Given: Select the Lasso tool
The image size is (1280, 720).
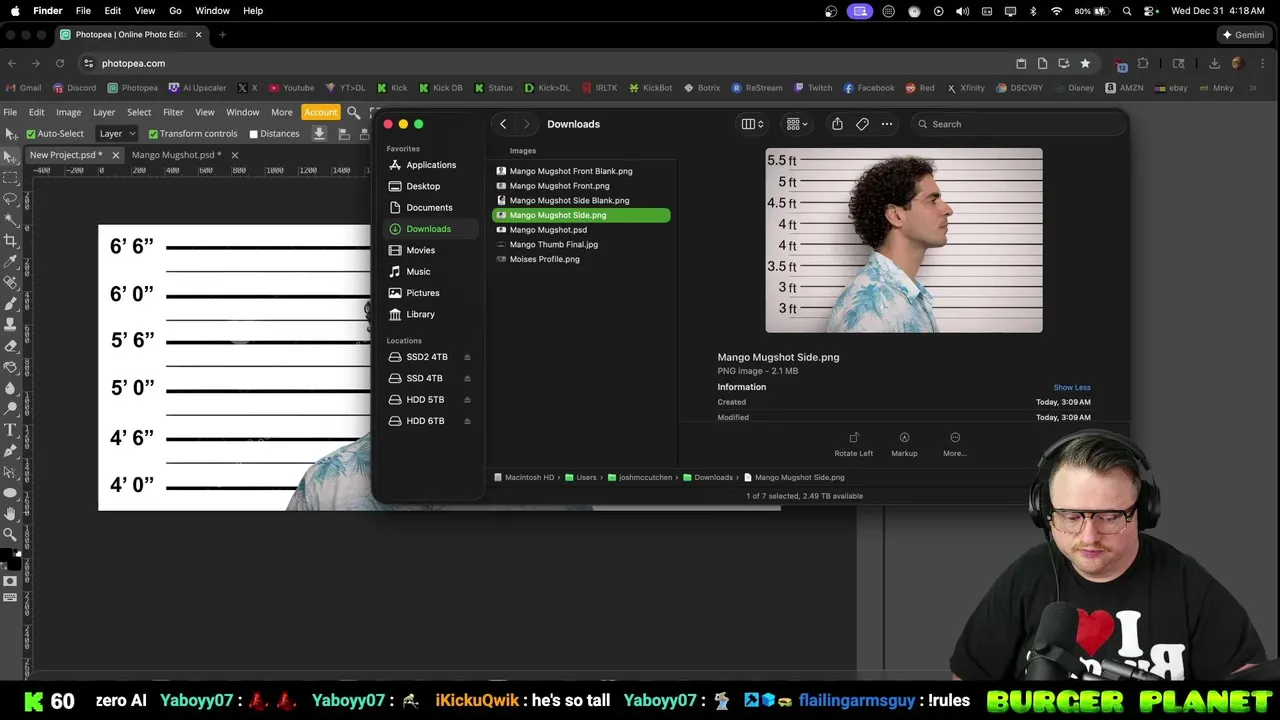Looking at the screenshot, I should [10, 199].
